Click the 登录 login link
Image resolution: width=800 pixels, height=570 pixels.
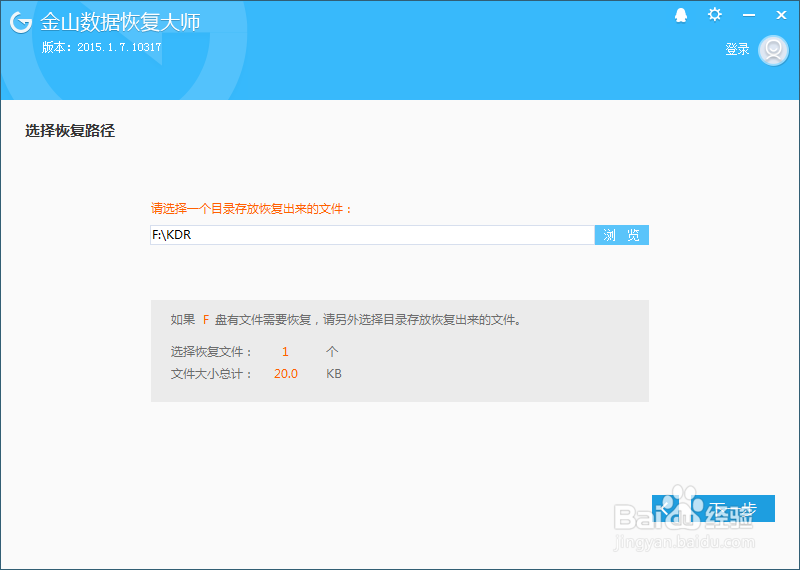pyautogui.click(x=737, y=49)
